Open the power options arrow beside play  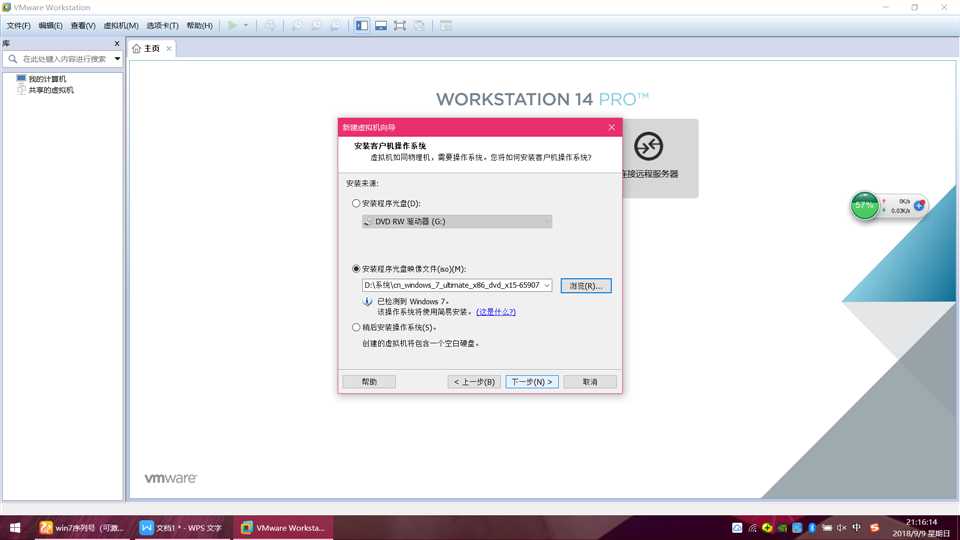[x=246, y=26]
